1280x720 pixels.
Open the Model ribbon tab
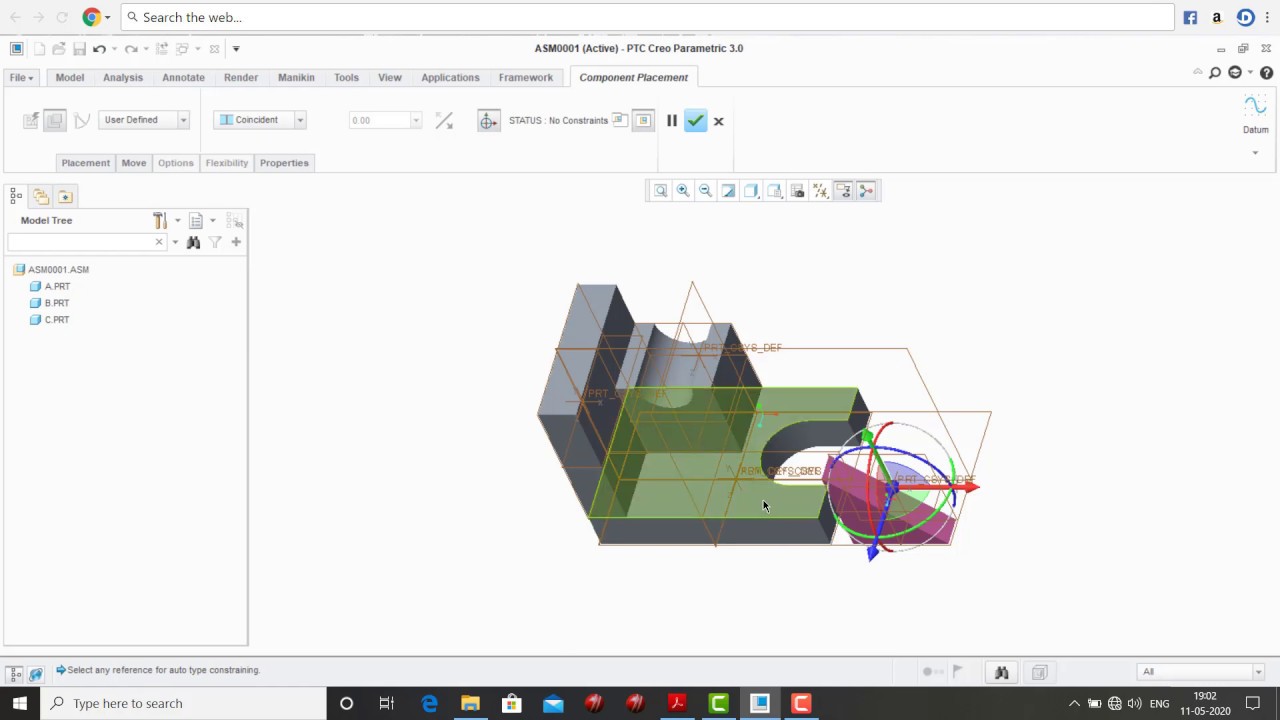pyautogui.click(x=70, y=78)
